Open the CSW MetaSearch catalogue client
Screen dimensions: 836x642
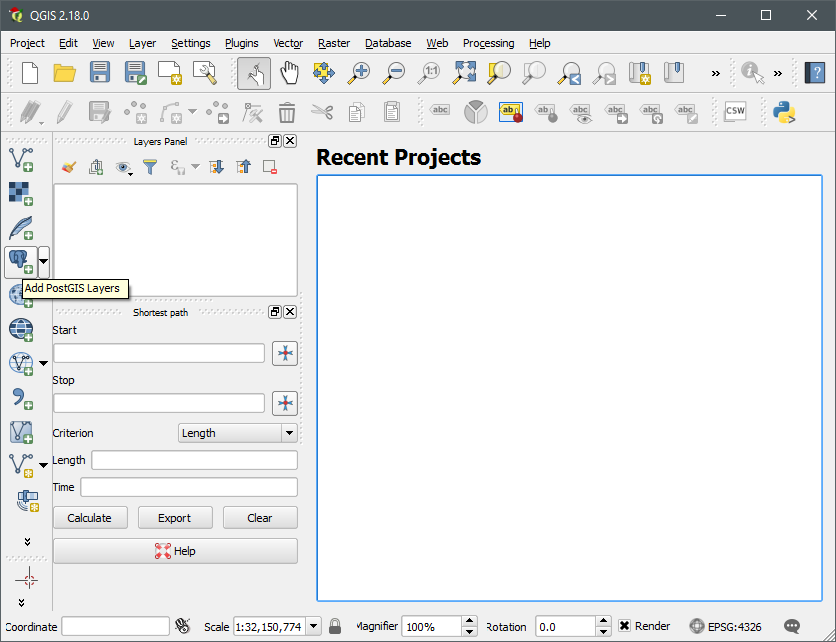click(x=735, y=111)
